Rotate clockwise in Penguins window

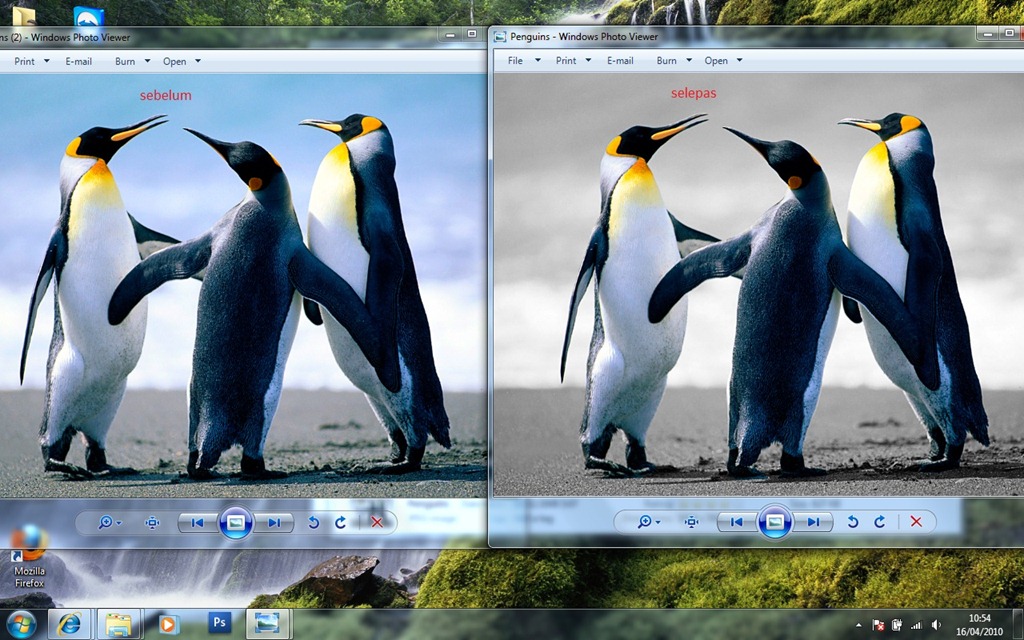880,522
